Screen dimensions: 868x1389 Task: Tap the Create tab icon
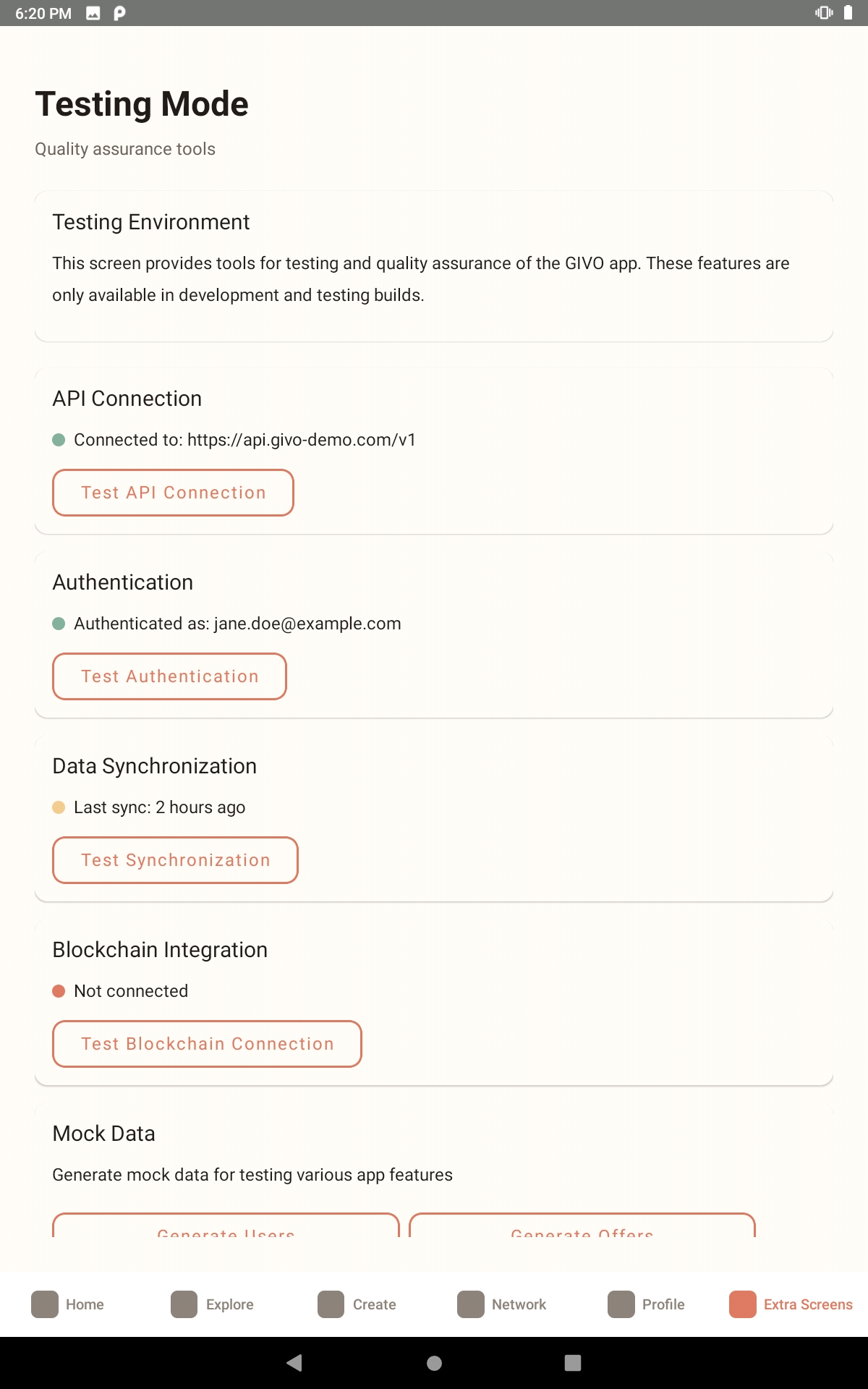point(331,1304)
